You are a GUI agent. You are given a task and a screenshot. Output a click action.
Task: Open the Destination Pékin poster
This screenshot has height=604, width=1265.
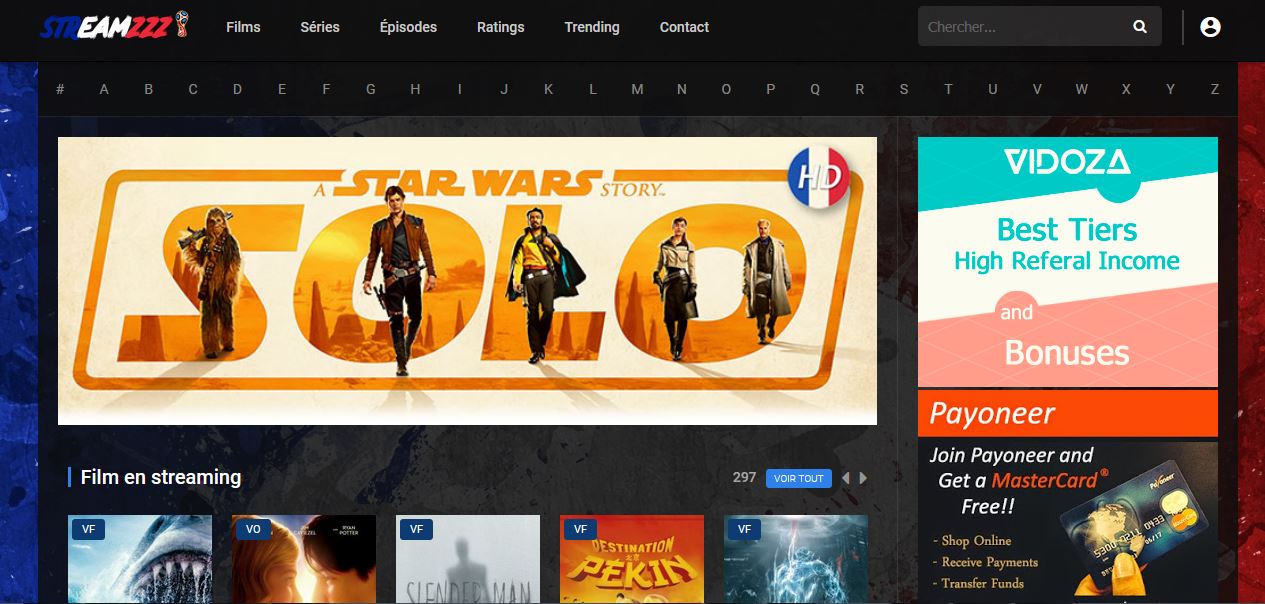pos(632,559)
